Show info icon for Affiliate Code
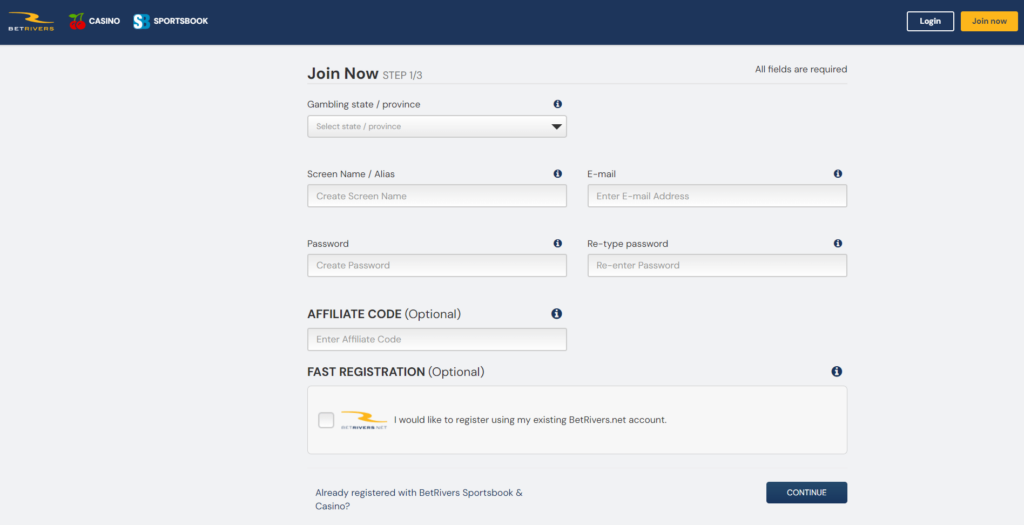Image resolution: width=1024 pixels, height=525 pixels. 556,314
